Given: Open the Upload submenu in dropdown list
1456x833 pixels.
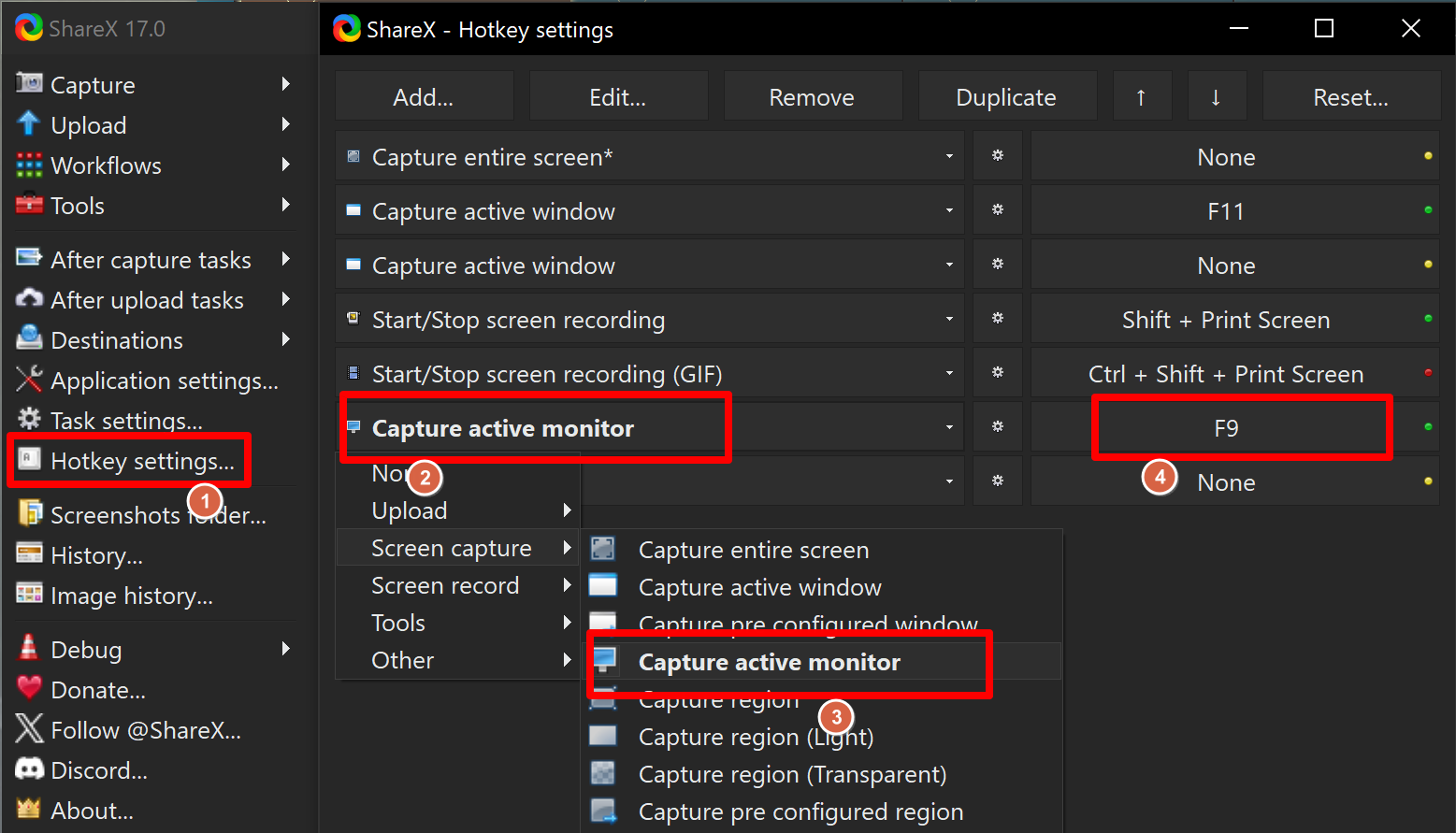Looking at the screenshot, I should pyautogui.click(x=458, y=510).
